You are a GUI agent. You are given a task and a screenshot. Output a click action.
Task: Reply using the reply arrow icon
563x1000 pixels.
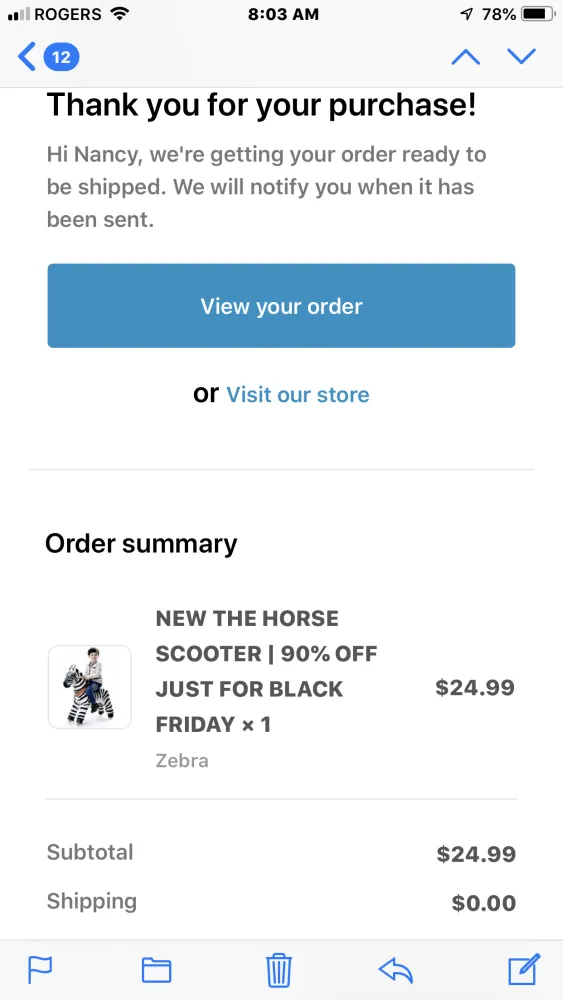[x=396, y=971]
